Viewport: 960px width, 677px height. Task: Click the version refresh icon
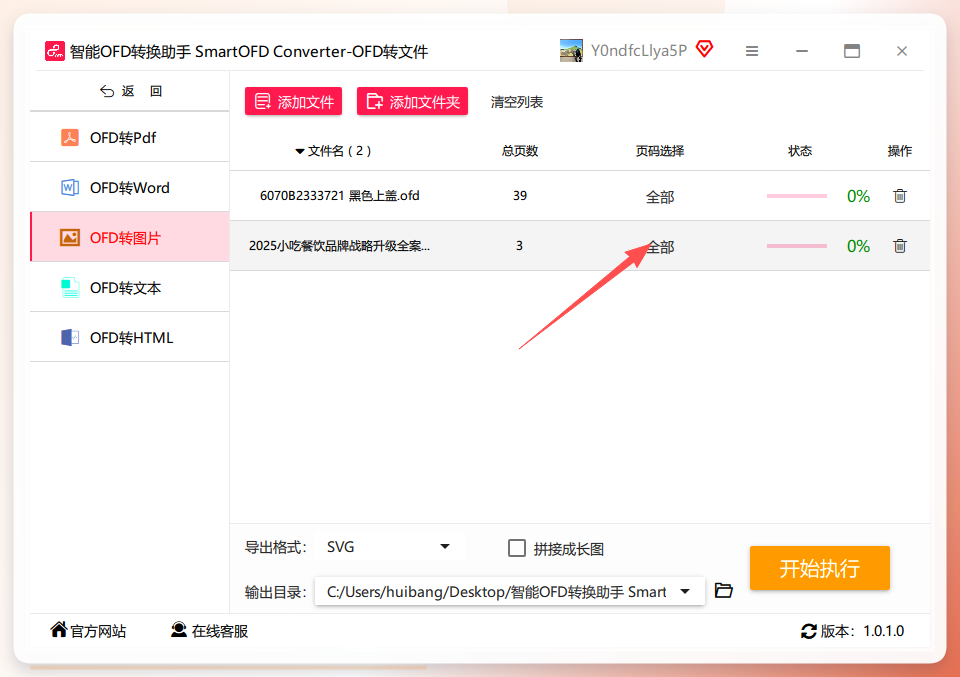809,631
